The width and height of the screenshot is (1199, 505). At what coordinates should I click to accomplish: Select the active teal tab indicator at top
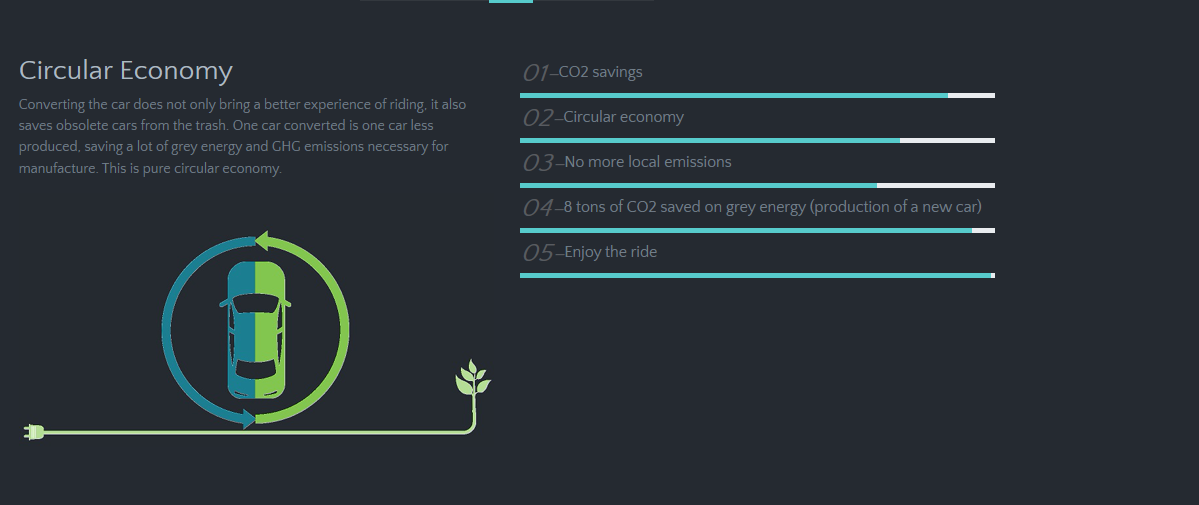(x=511, y=2)
